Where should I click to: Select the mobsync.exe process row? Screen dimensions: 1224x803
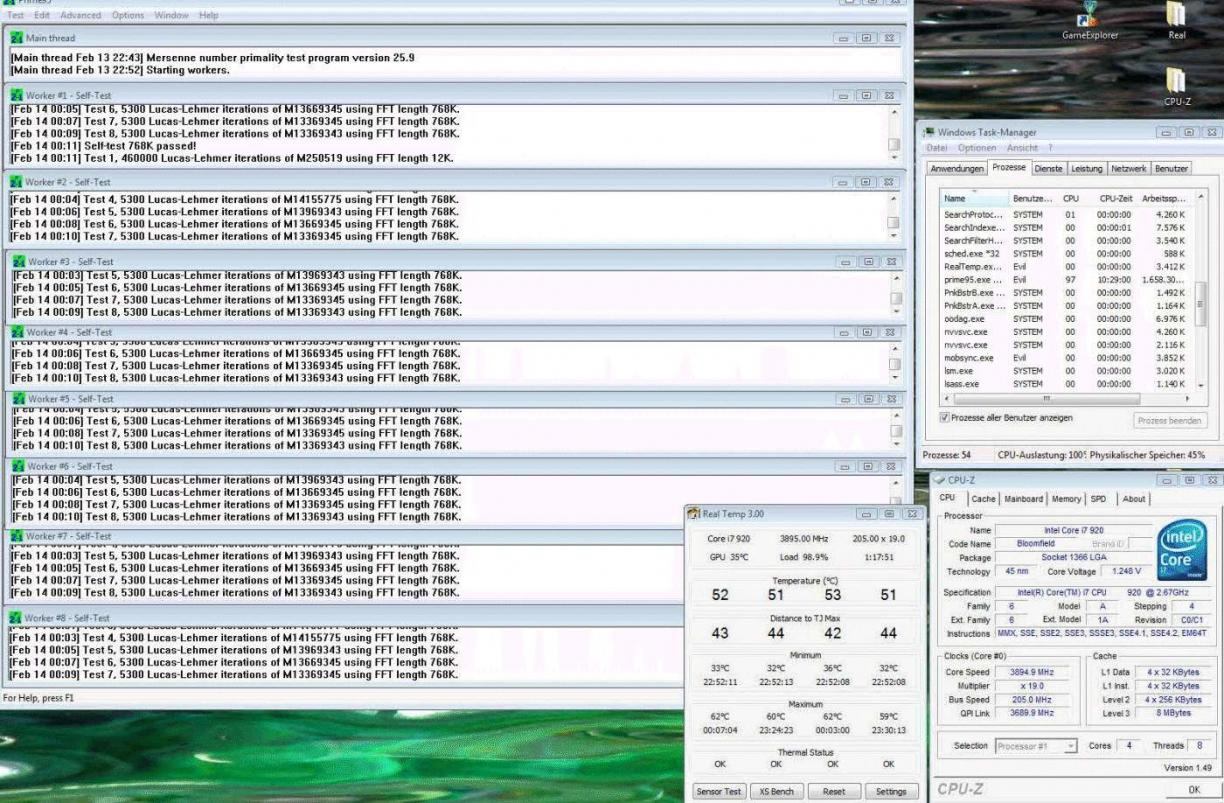pyautogui.click(x=1067, y=358)
